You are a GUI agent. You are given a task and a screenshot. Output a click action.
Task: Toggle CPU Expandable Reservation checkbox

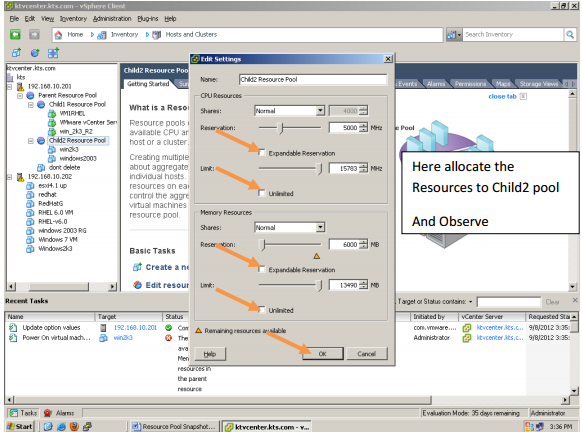pos(262,153)
